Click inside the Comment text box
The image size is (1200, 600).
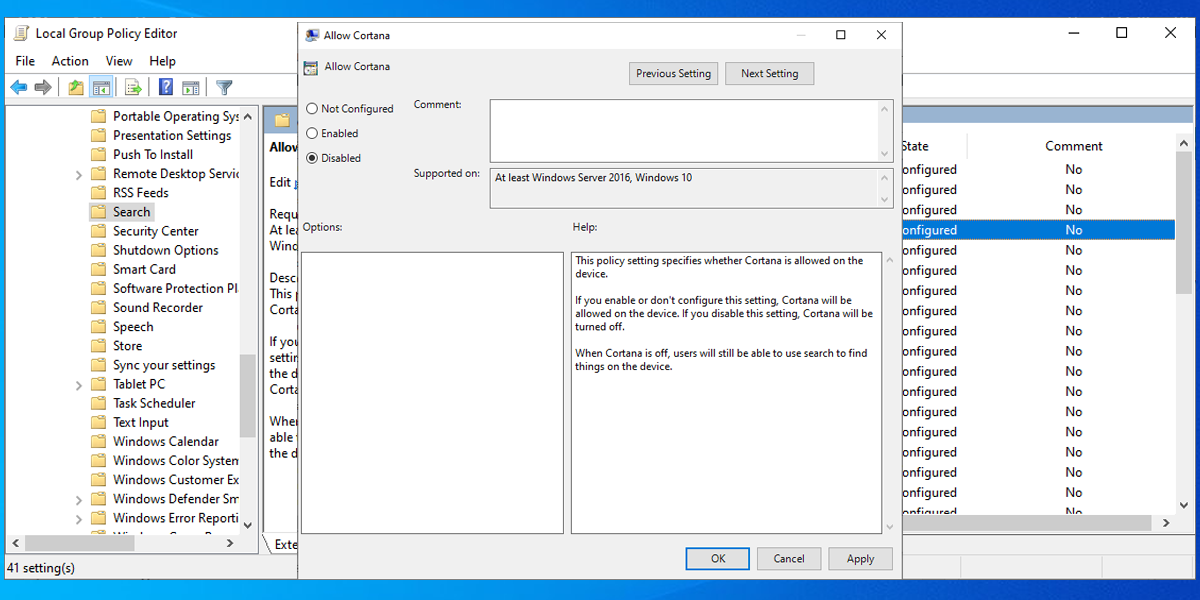(683, 130)
